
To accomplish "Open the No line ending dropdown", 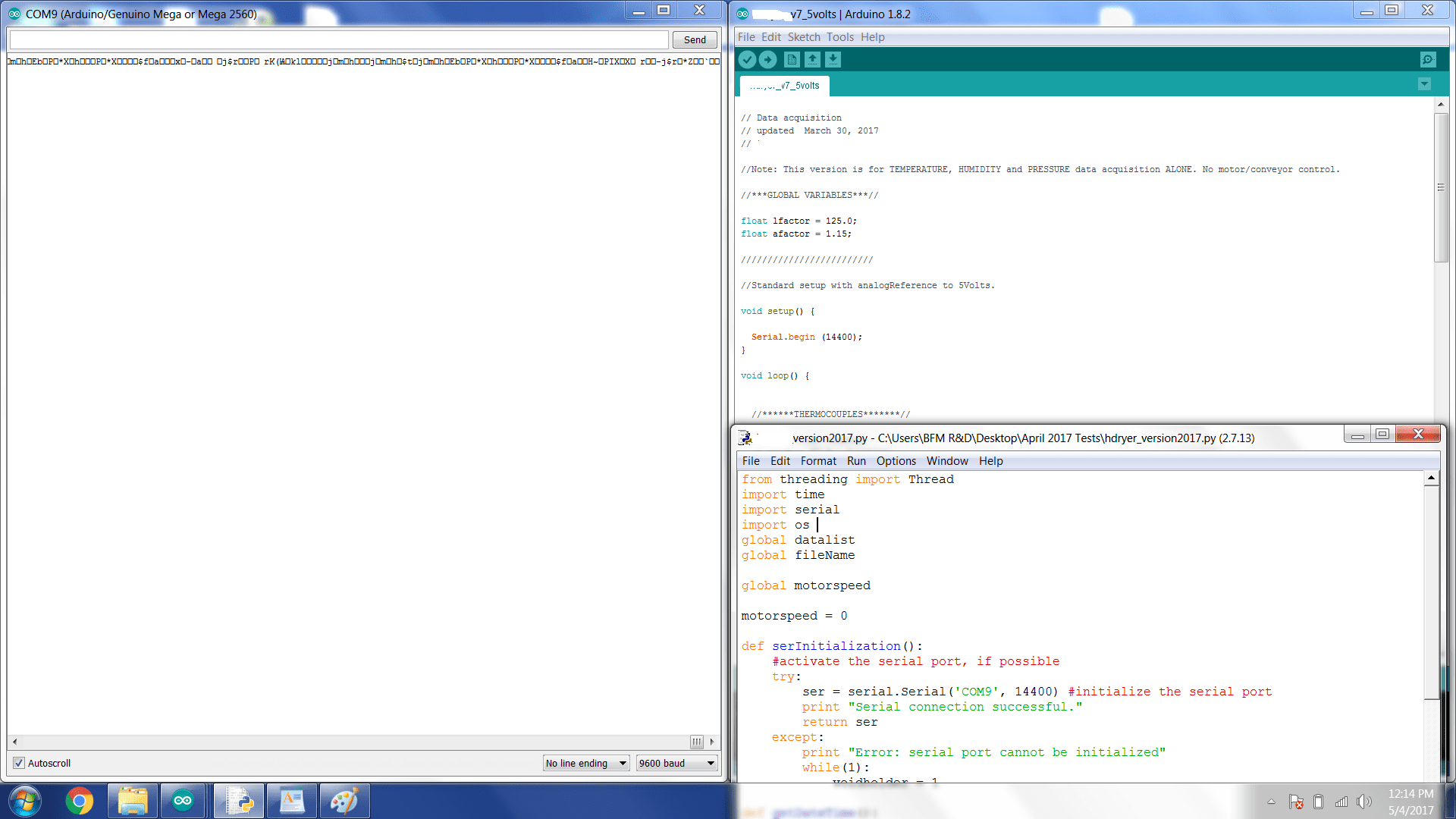I will [586, 763].
